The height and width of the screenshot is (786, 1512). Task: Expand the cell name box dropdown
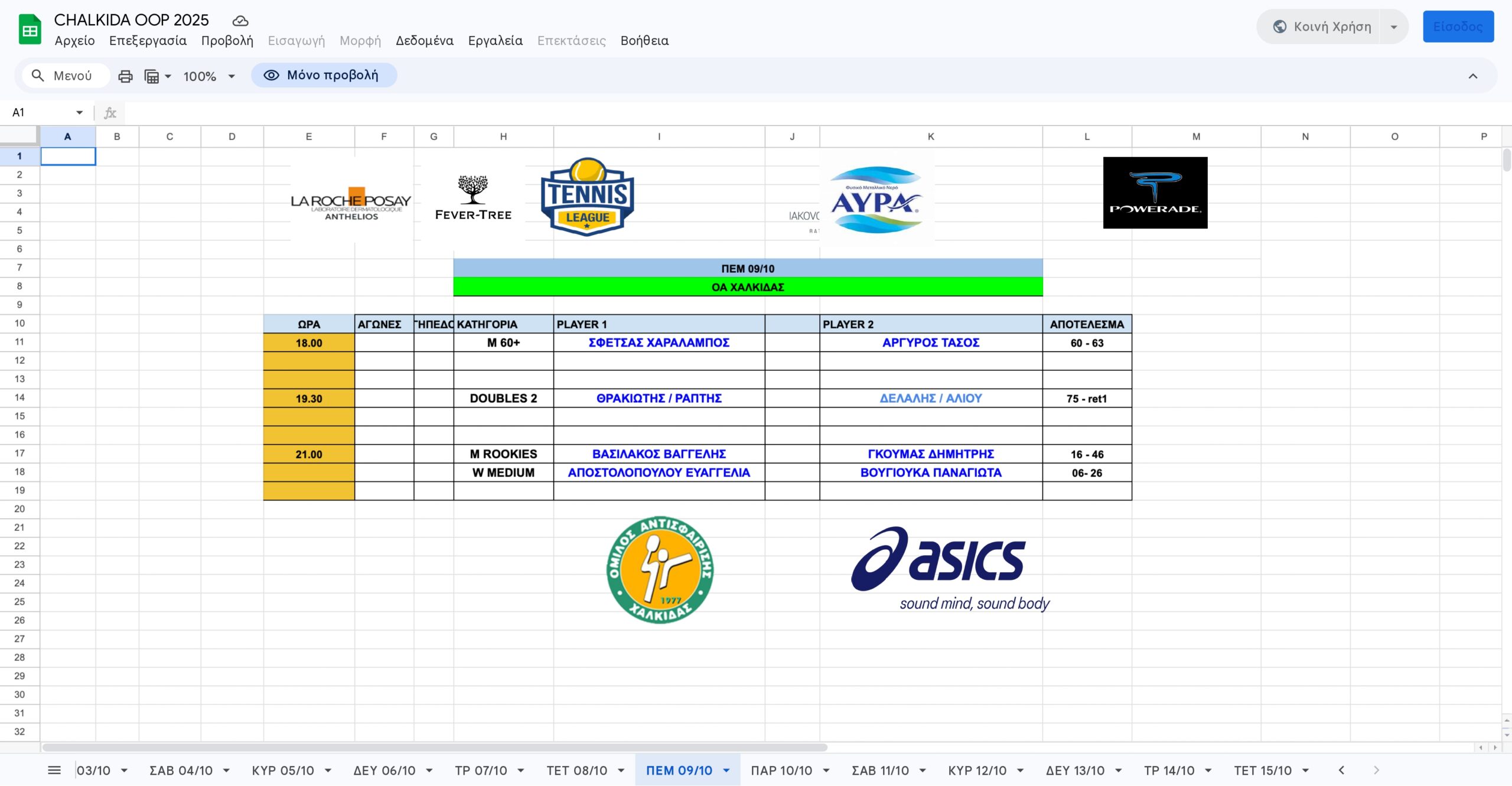[x=79, y=112]
